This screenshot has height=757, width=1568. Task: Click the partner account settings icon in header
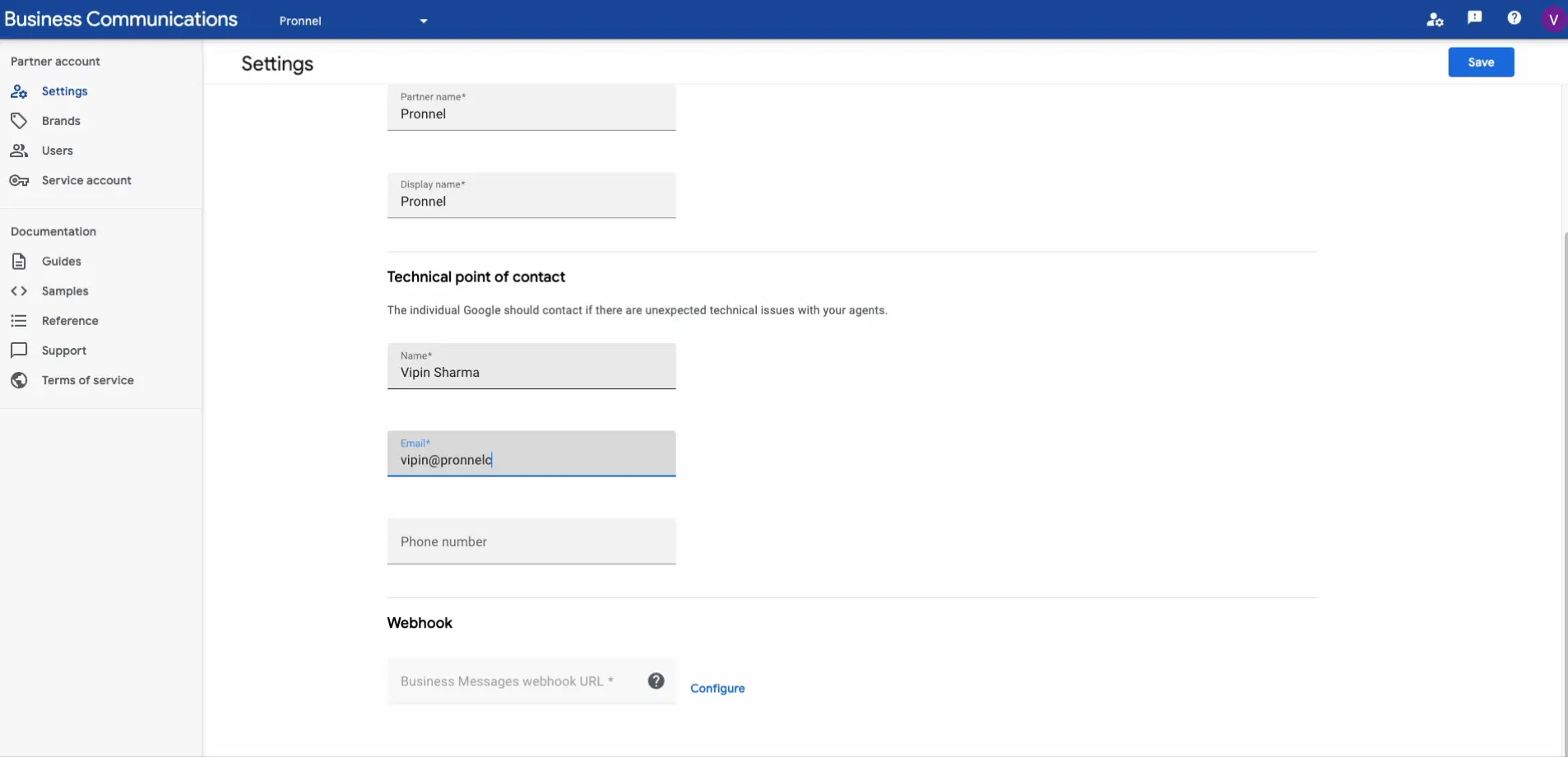point(1435,20)
